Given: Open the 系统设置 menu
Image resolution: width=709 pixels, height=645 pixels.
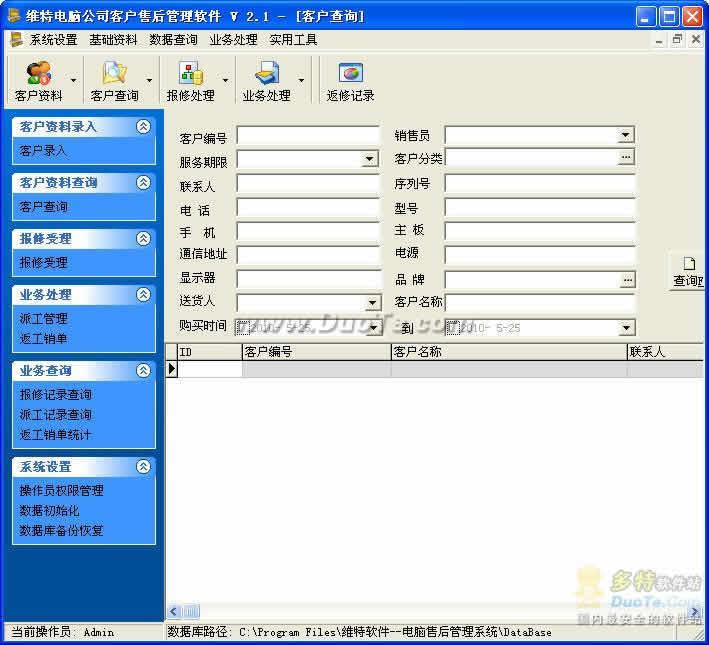Looking at the screenshot, I should coord(53,40).
